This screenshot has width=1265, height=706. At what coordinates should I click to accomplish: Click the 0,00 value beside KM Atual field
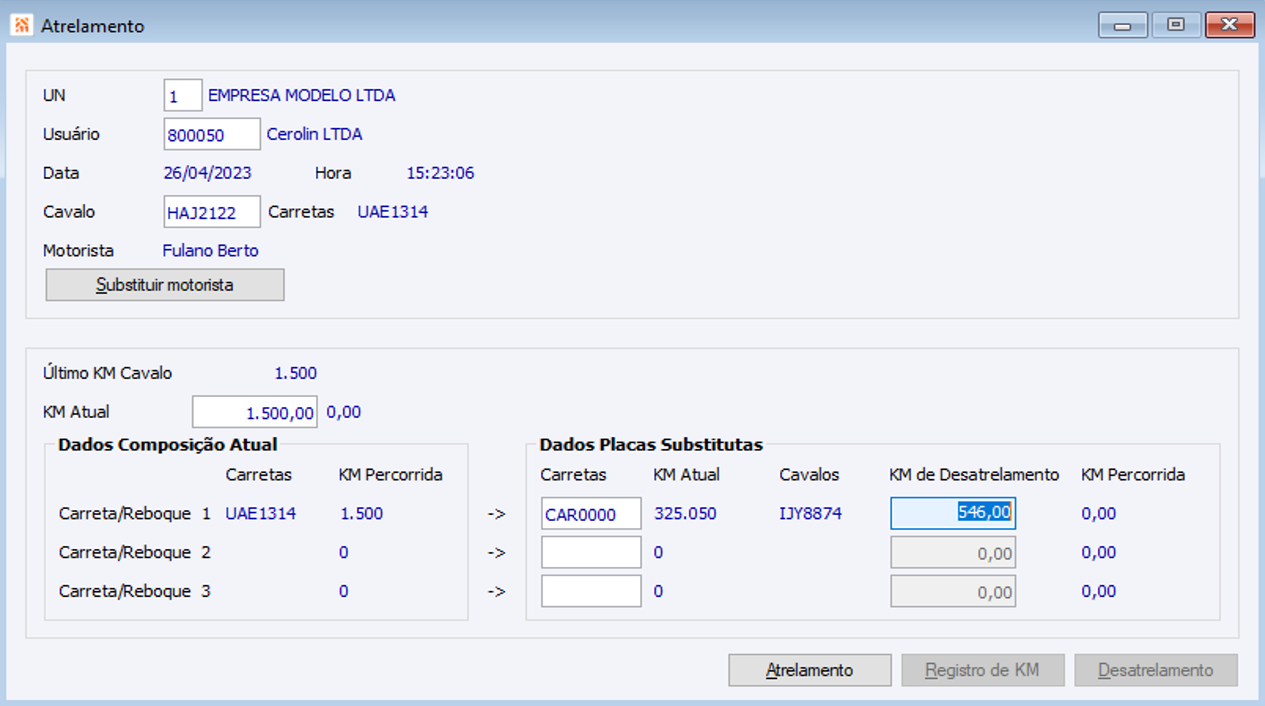[x=344, y=412]
